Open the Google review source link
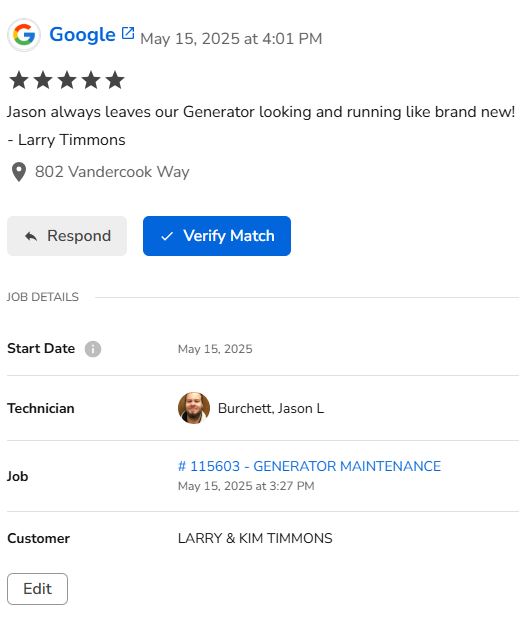Image resolution: width=531 pixels, height=623 pixels. tap(82, 35)
